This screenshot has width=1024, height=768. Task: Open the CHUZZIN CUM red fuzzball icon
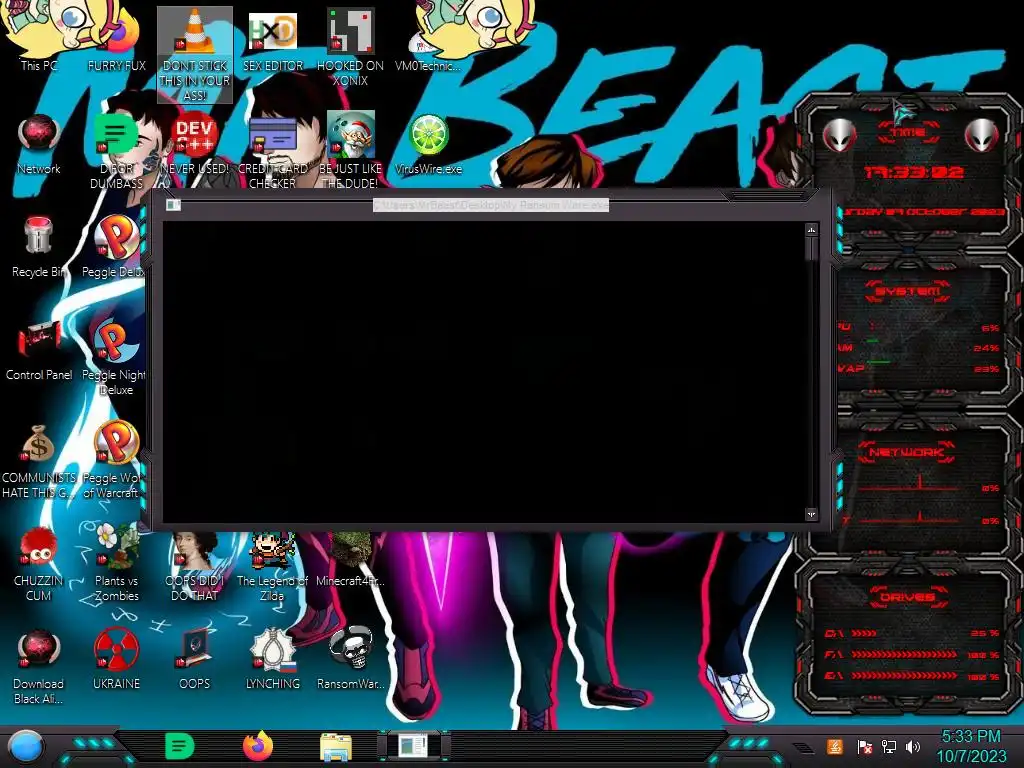(x=39, y=564)
